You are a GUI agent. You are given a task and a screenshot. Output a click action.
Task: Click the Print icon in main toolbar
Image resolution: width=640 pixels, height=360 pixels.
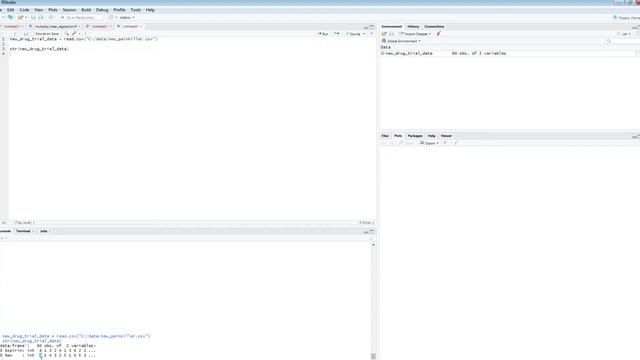point(51,18)
